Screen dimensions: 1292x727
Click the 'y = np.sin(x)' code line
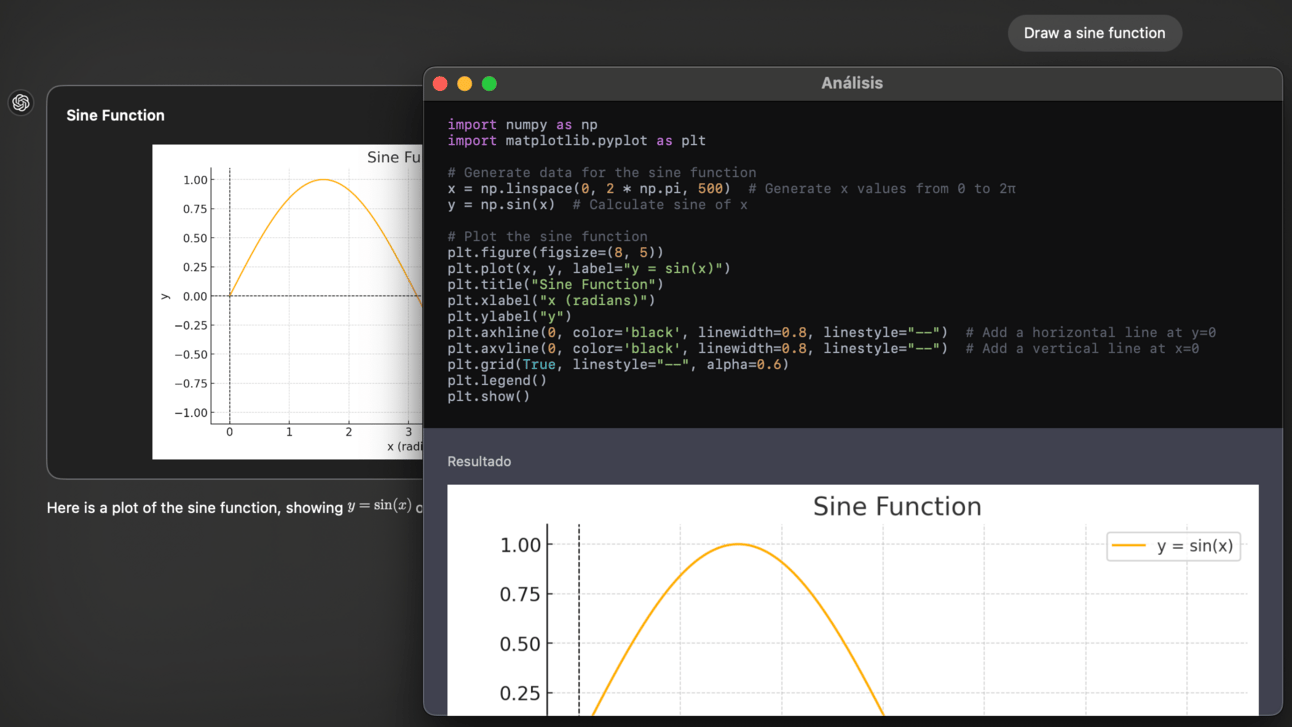click(x=501, y=205)
